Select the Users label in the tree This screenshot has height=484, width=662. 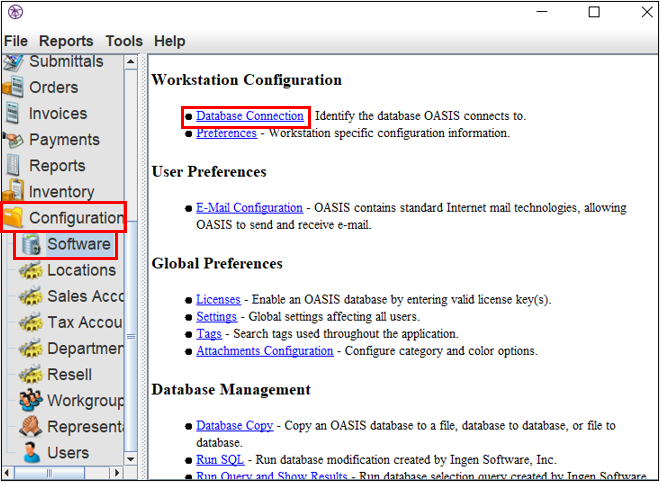point(68,453)
